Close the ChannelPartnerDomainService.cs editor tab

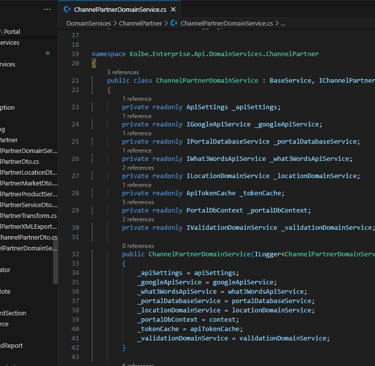(173, 10)
